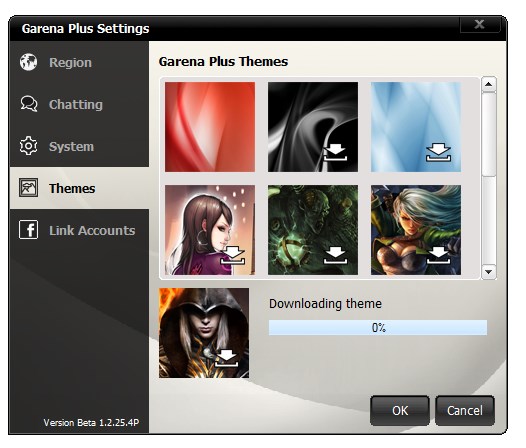The image size is (526, 448).
Task: Click download icon on green monster theme
Action: (x=335, y=255)
